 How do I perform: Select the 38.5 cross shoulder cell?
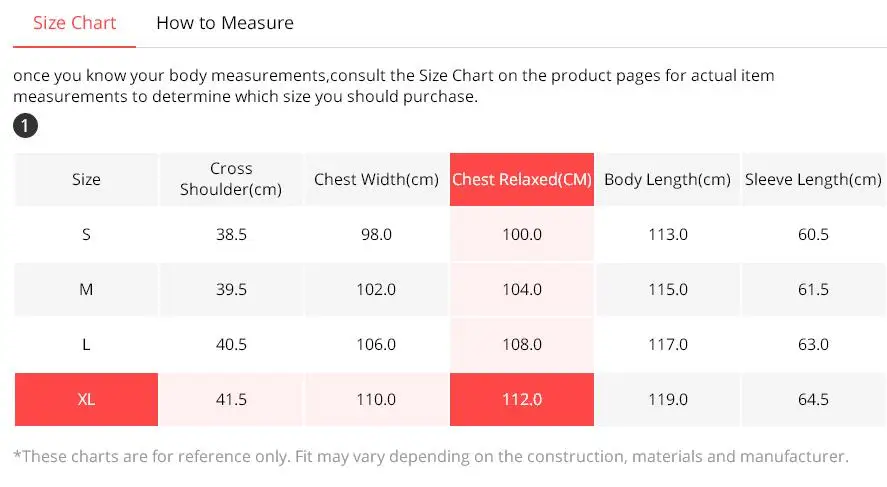231,235
